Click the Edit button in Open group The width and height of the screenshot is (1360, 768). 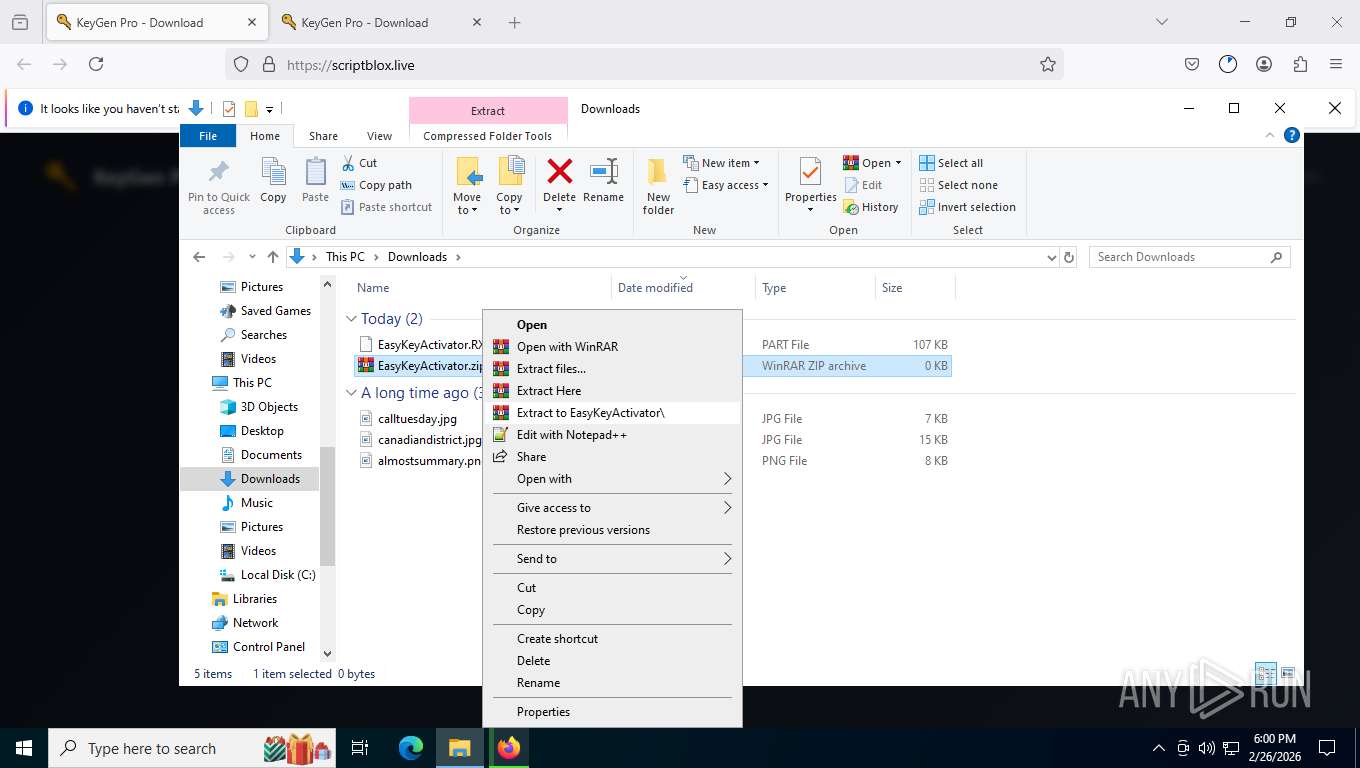(863, 185)
